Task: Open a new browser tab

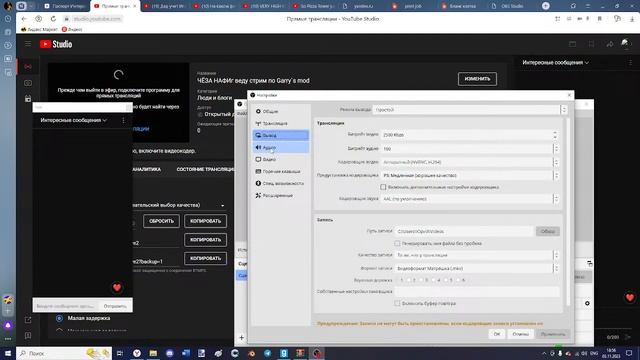Action: (x=546, y=6)
